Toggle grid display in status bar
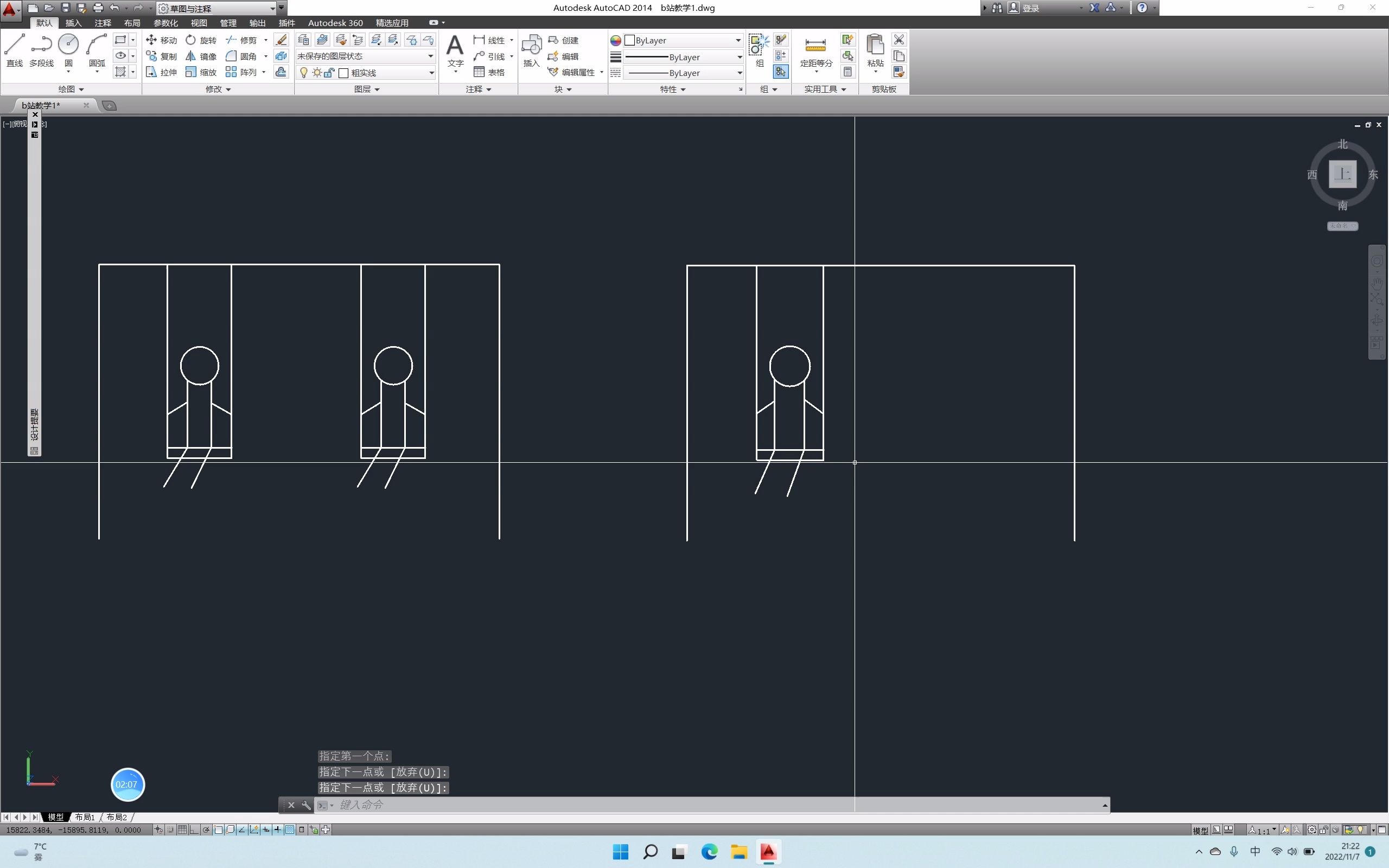 pyautogui.click(x=182, y=829)
